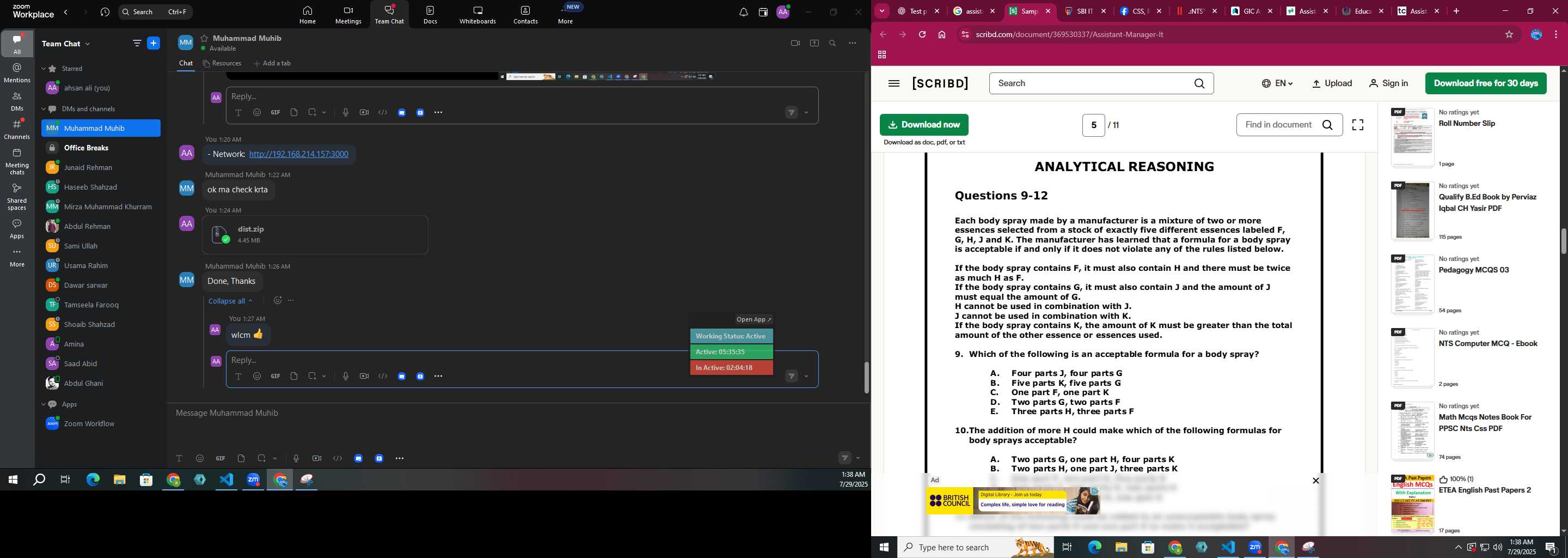Start a video call with Muhammad Muhib
Viewport: 1568px width, 558px height.
[x=795, y=43]
